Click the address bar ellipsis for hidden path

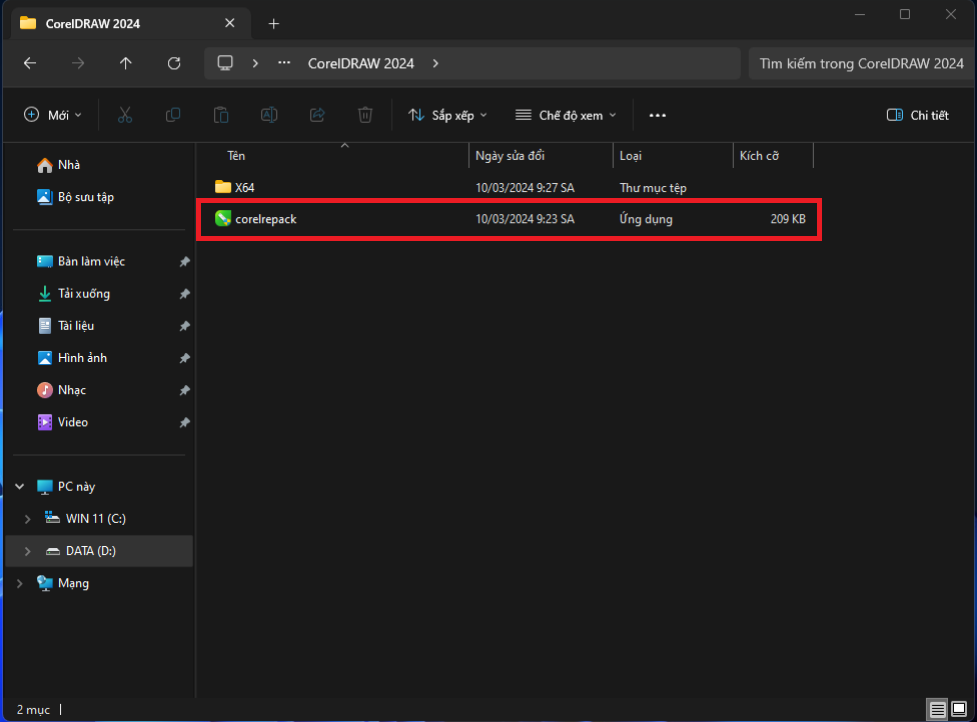pos(284,63)
